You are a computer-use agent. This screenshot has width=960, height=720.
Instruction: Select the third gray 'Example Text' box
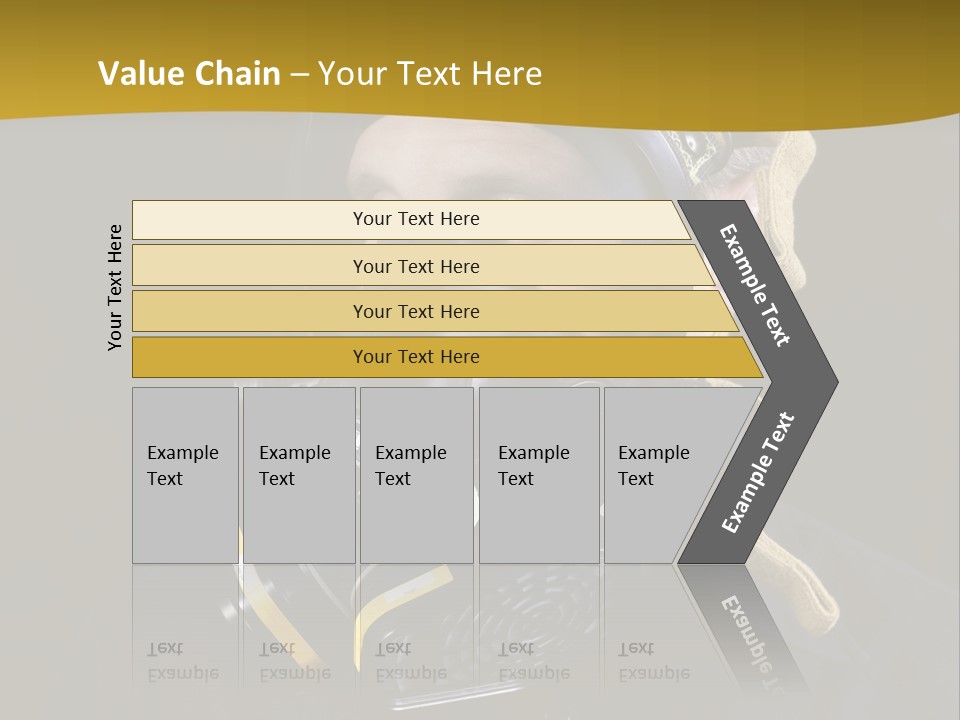point(417,475)
